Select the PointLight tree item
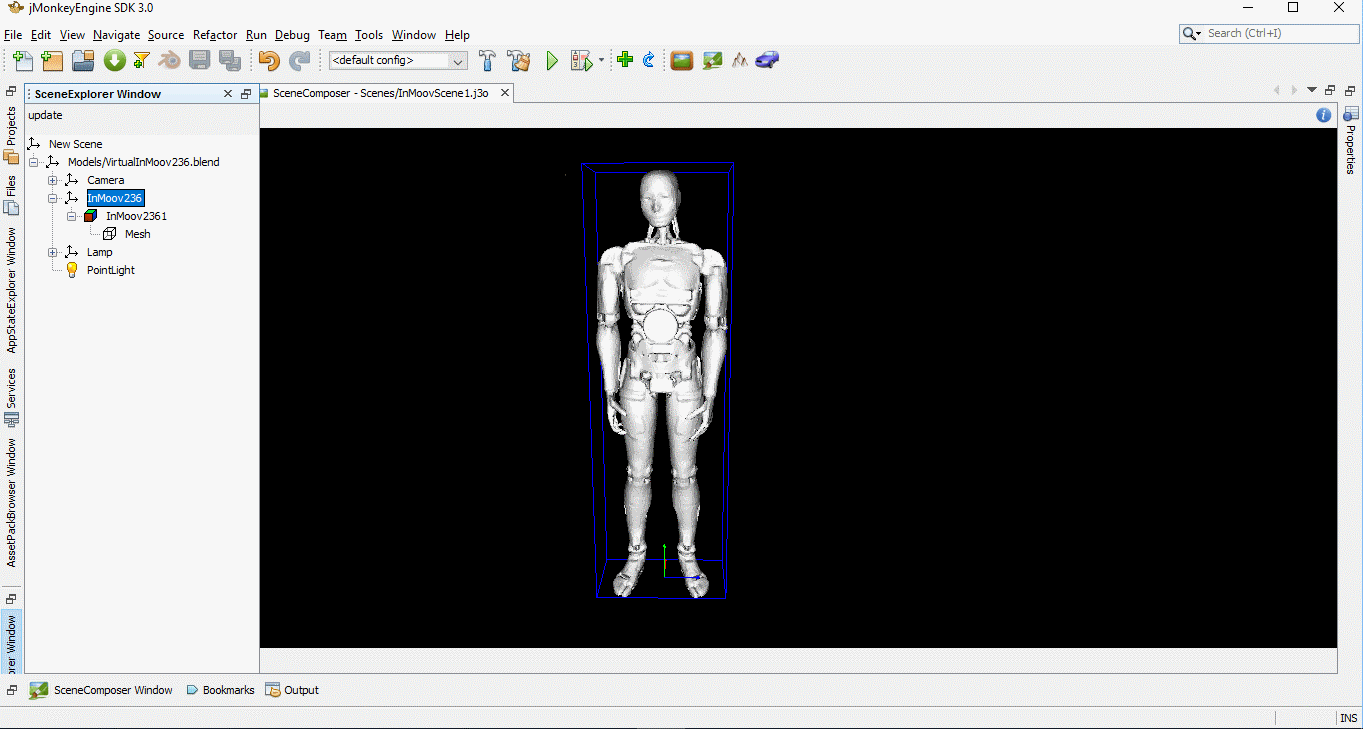1363x729 pixels. point(110,270)
